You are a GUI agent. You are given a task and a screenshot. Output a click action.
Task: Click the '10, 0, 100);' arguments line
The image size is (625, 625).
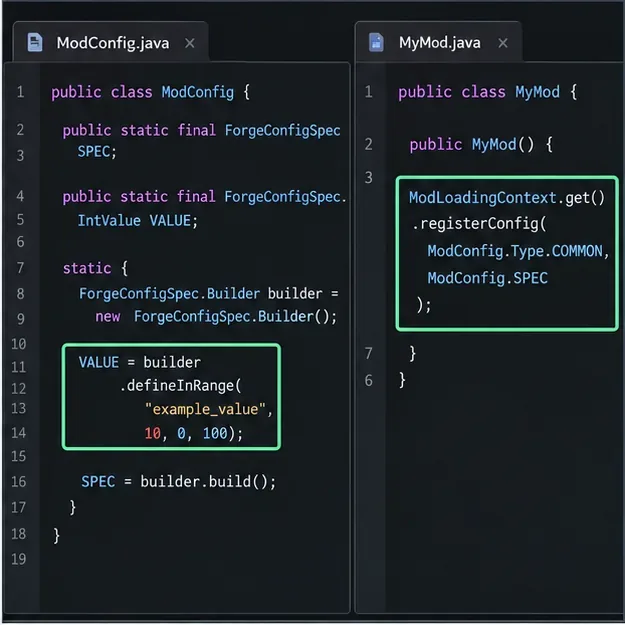(193, 433)
